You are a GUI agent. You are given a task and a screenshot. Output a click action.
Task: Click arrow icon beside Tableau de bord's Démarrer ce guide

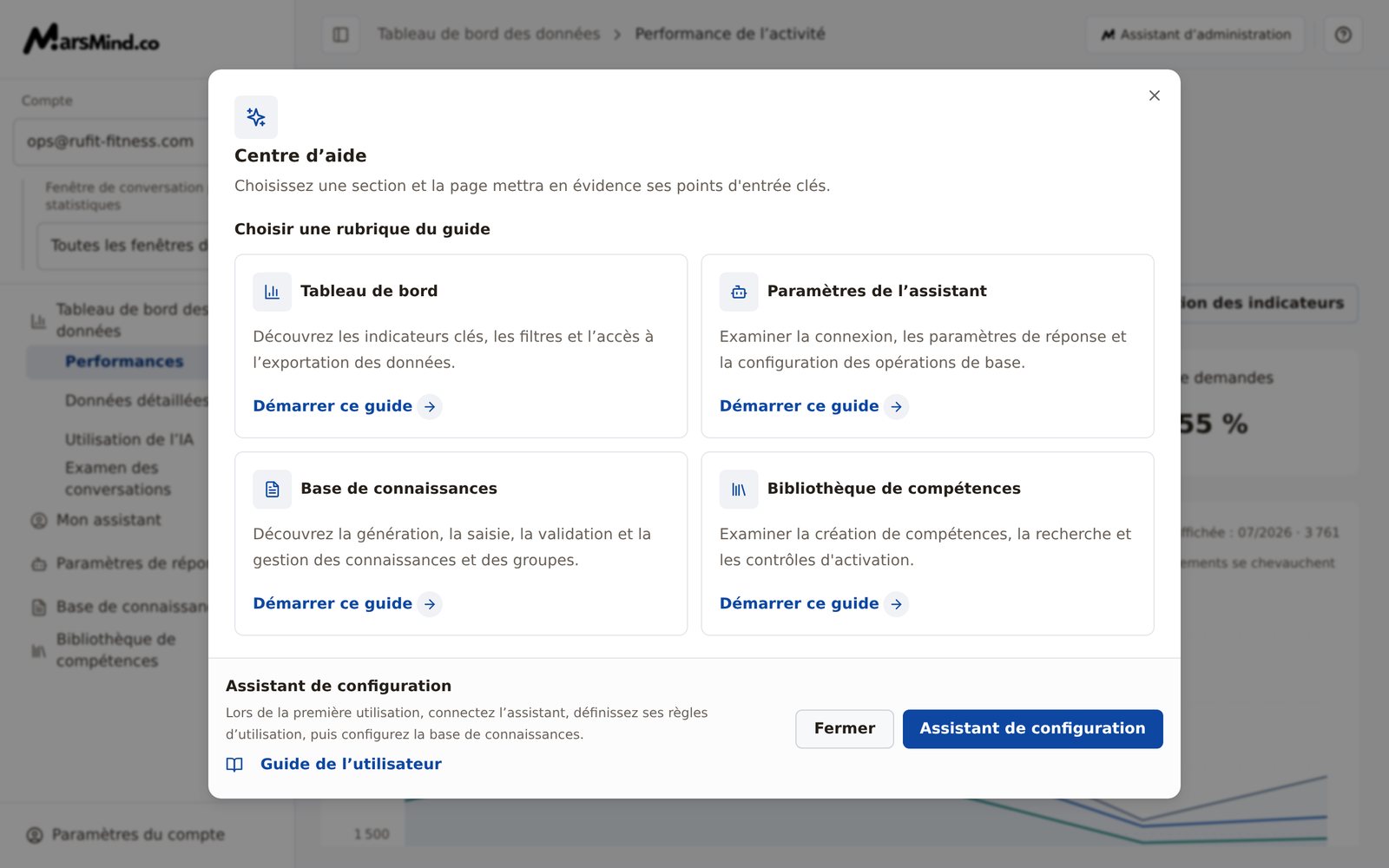tap(430, 406)
